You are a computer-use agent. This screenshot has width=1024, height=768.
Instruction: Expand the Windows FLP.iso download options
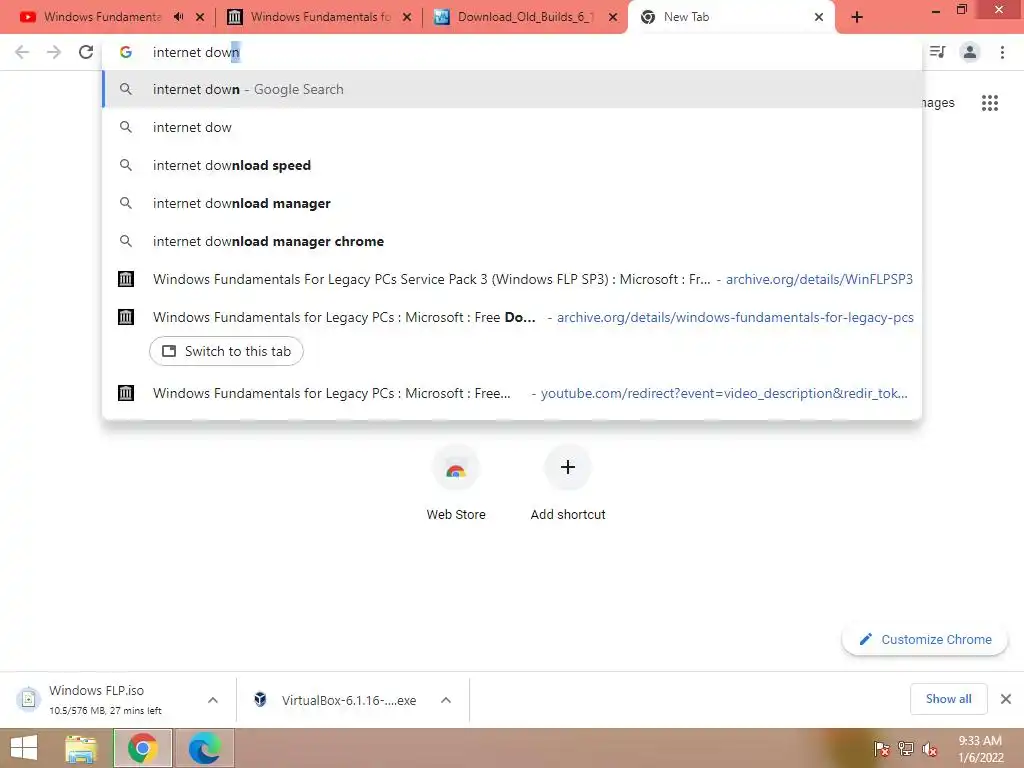(x=213, y=699)
